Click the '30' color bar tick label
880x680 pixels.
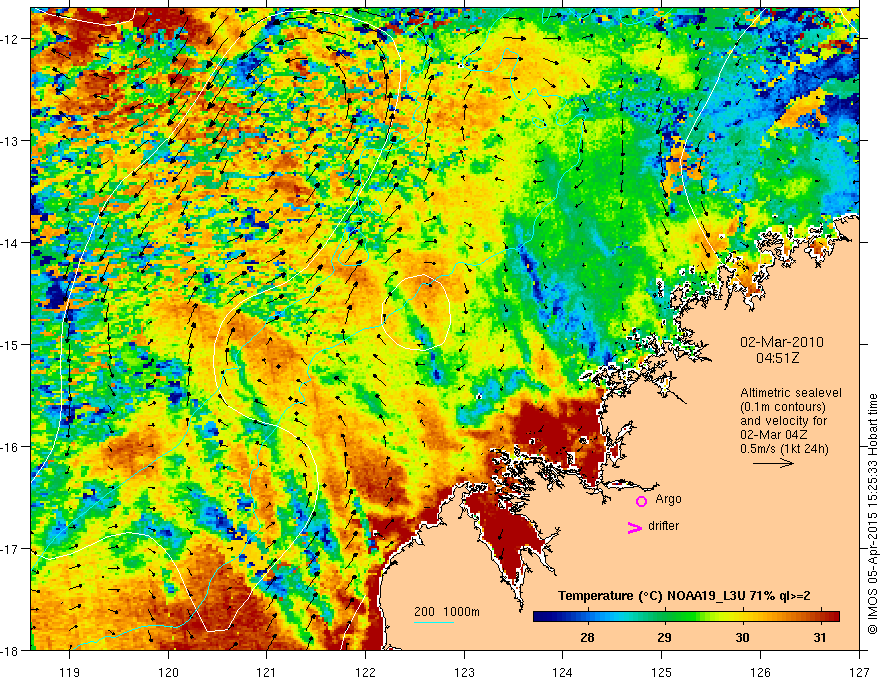click(x=742, y=637)
